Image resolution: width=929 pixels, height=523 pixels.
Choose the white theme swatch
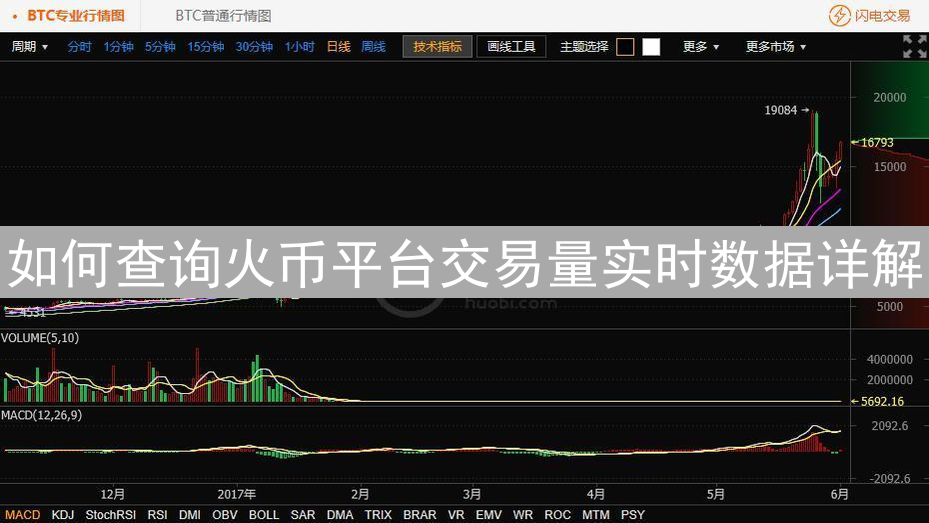pos(651,47)
